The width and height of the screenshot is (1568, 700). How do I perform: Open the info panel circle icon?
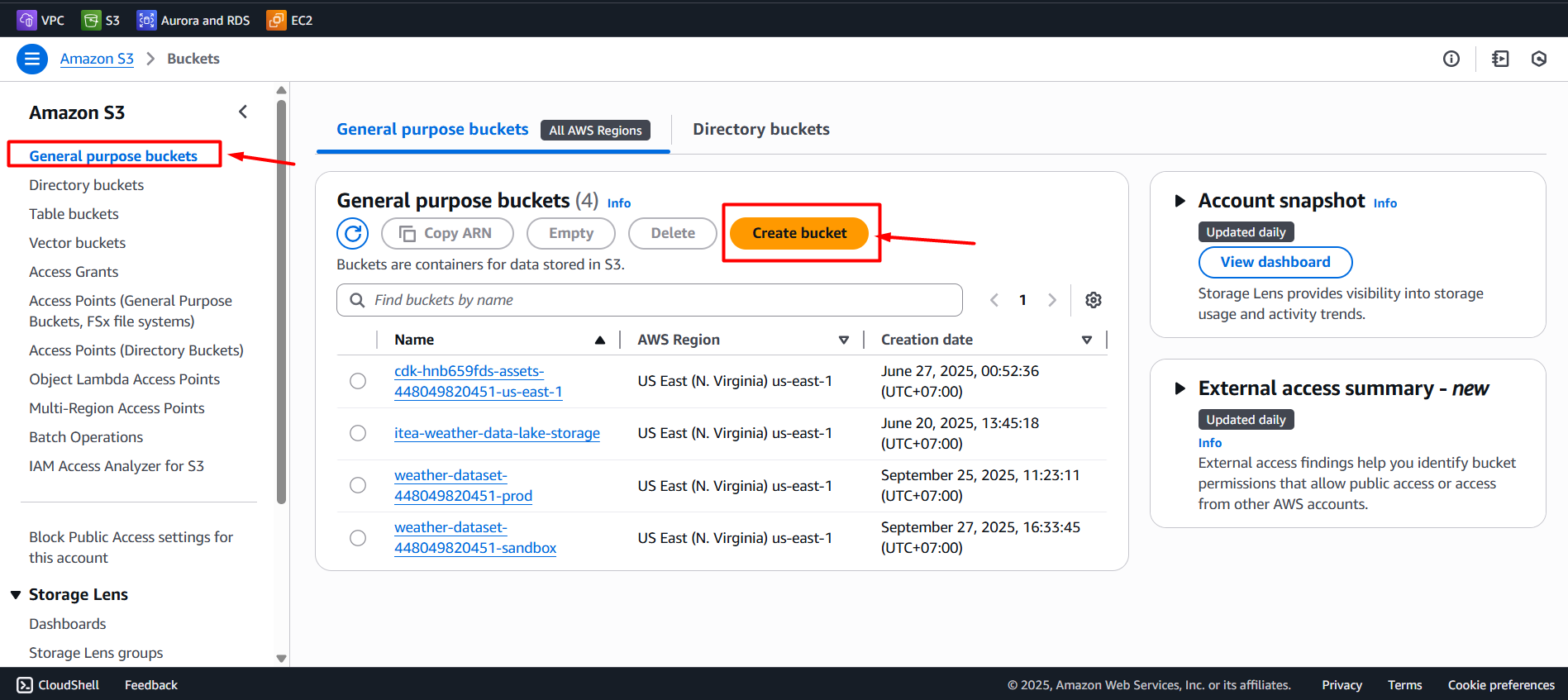click(1451, 59)
